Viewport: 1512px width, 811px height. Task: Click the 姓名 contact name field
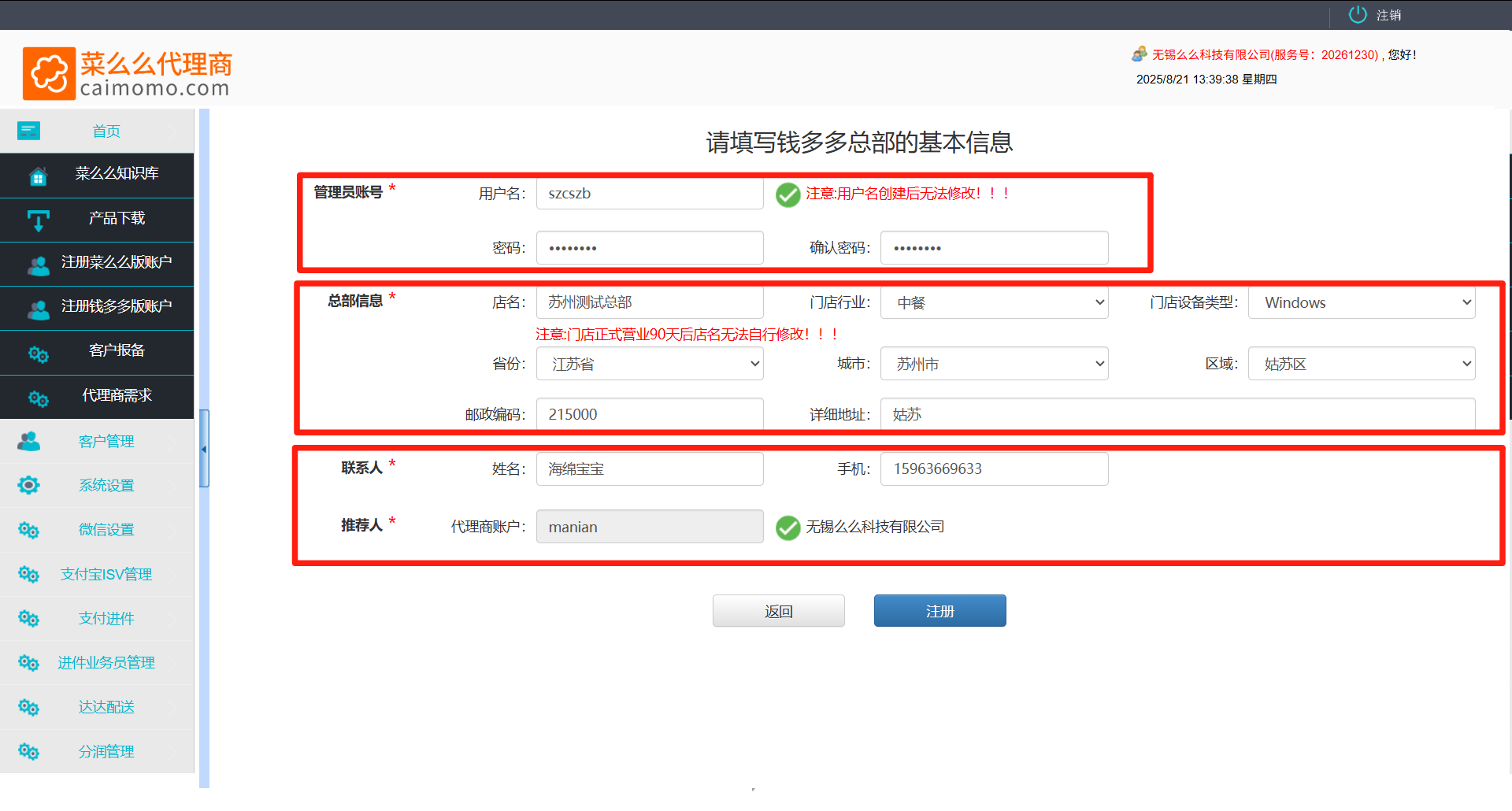(650, 468)
